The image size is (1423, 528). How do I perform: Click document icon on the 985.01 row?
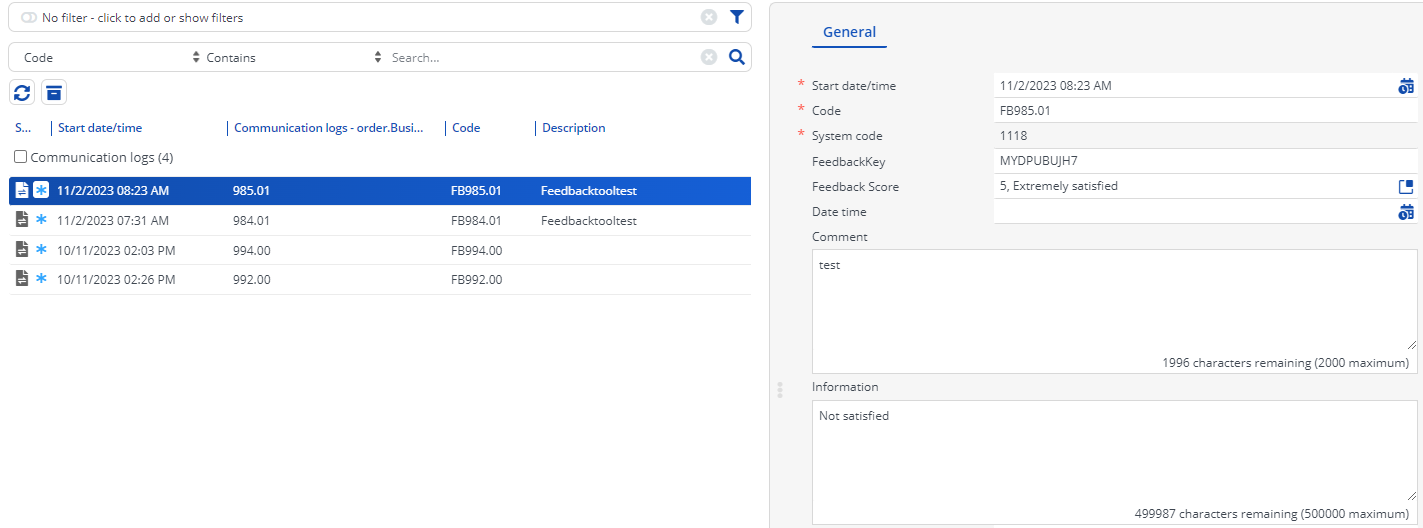[22, 190]
